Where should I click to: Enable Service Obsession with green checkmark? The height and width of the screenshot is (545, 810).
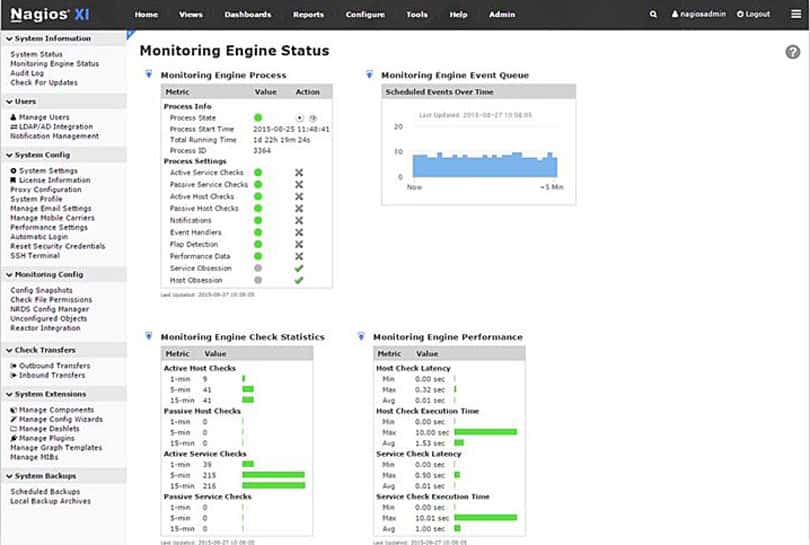[x=299, y=268]
